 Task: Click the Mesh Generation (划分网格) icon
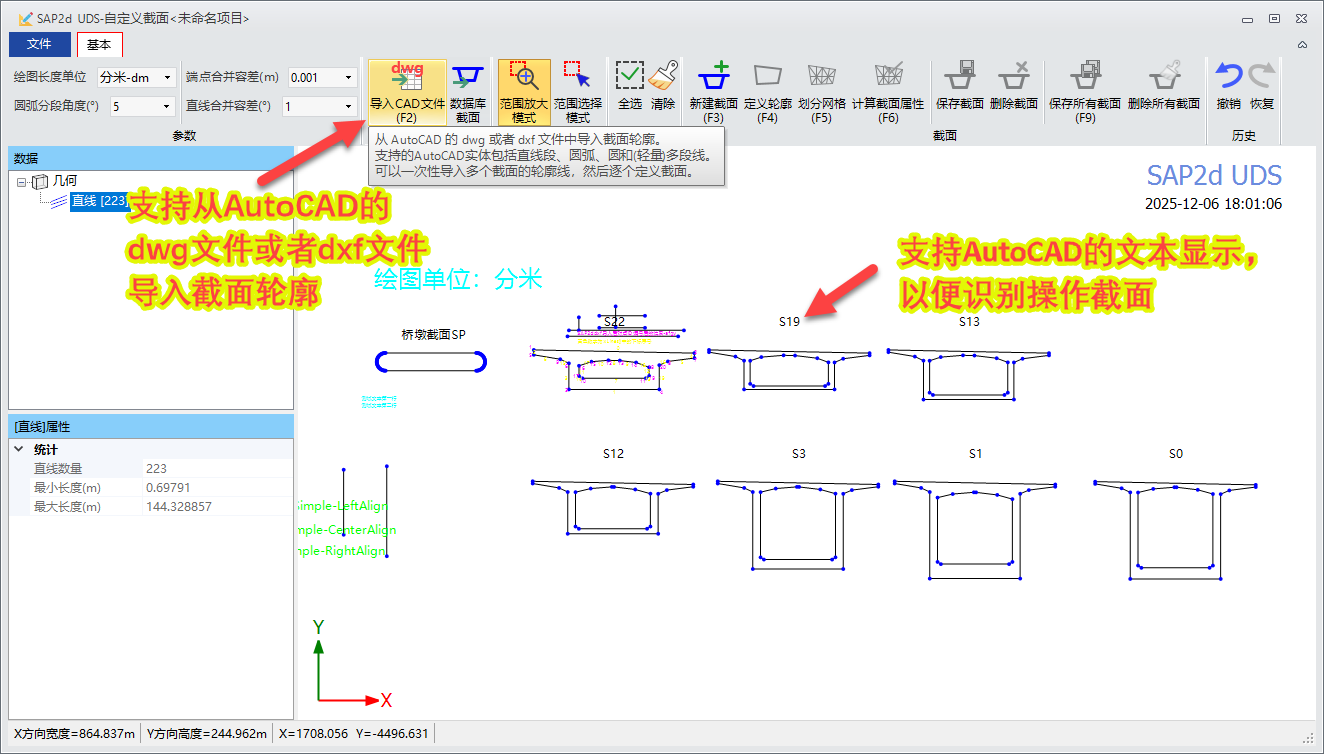coord(821,76)
